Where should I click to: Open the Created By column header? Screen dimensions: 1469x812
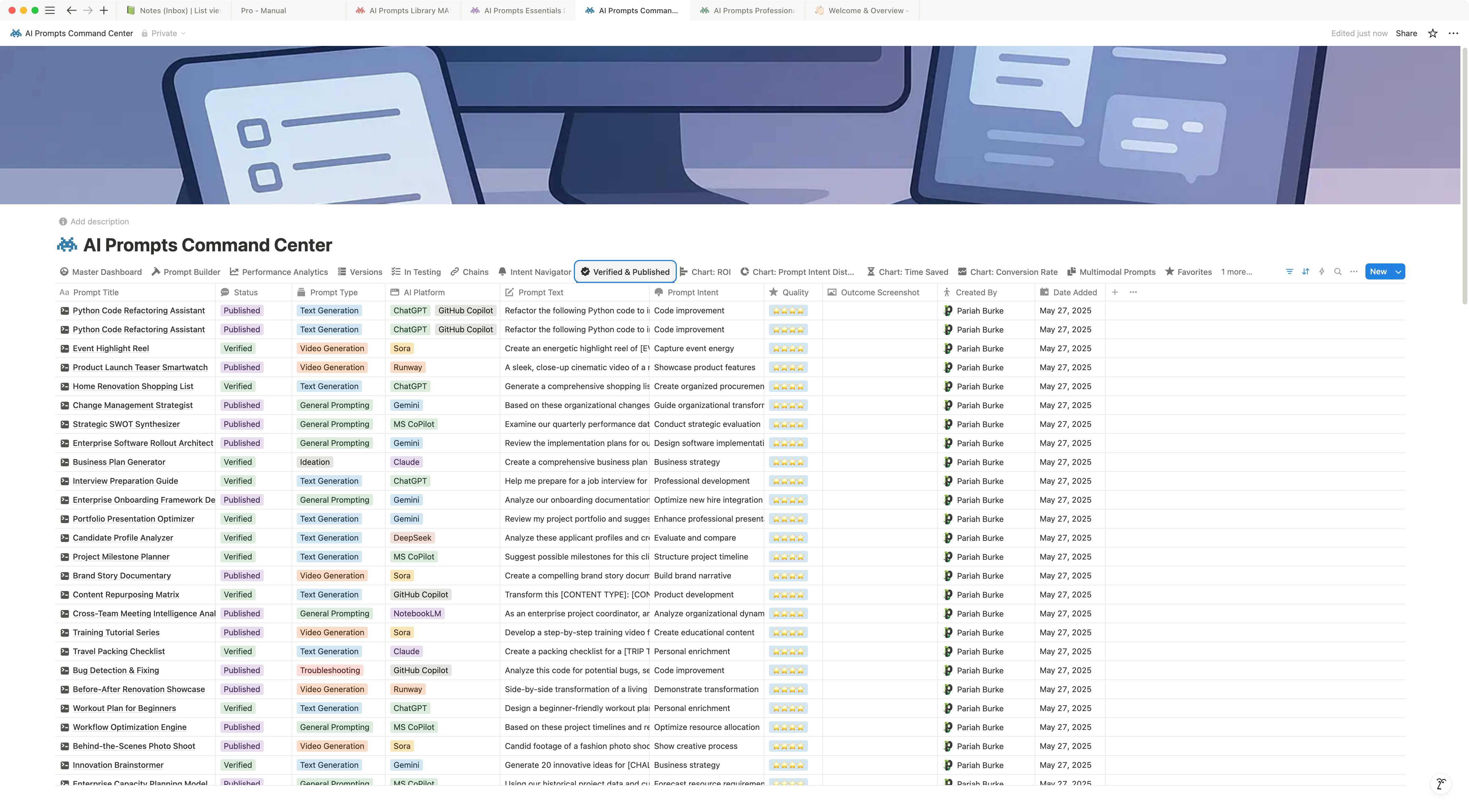pyautogui.click(x=986, y=292)
